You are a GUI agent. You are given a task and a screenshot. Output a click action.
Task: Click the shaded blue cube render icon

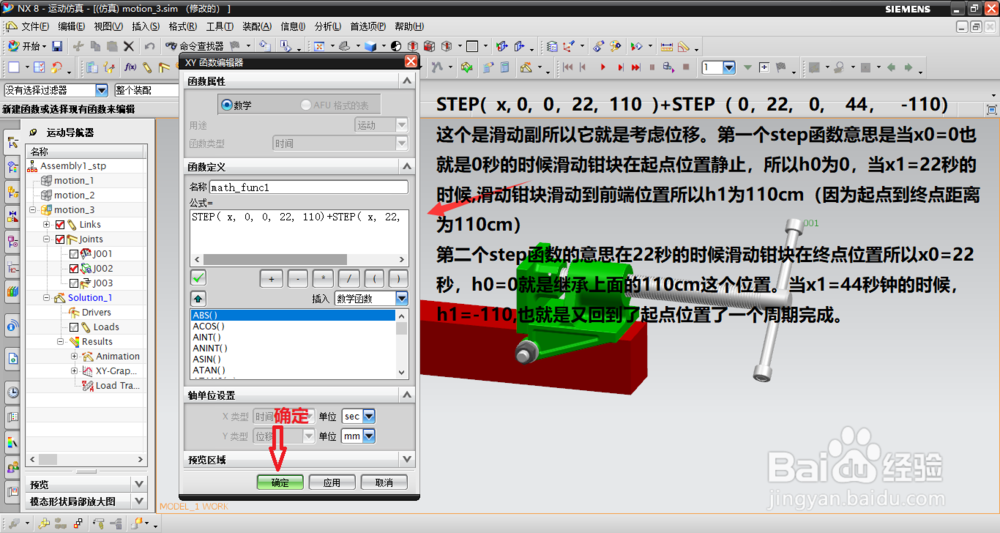point(371,46)
